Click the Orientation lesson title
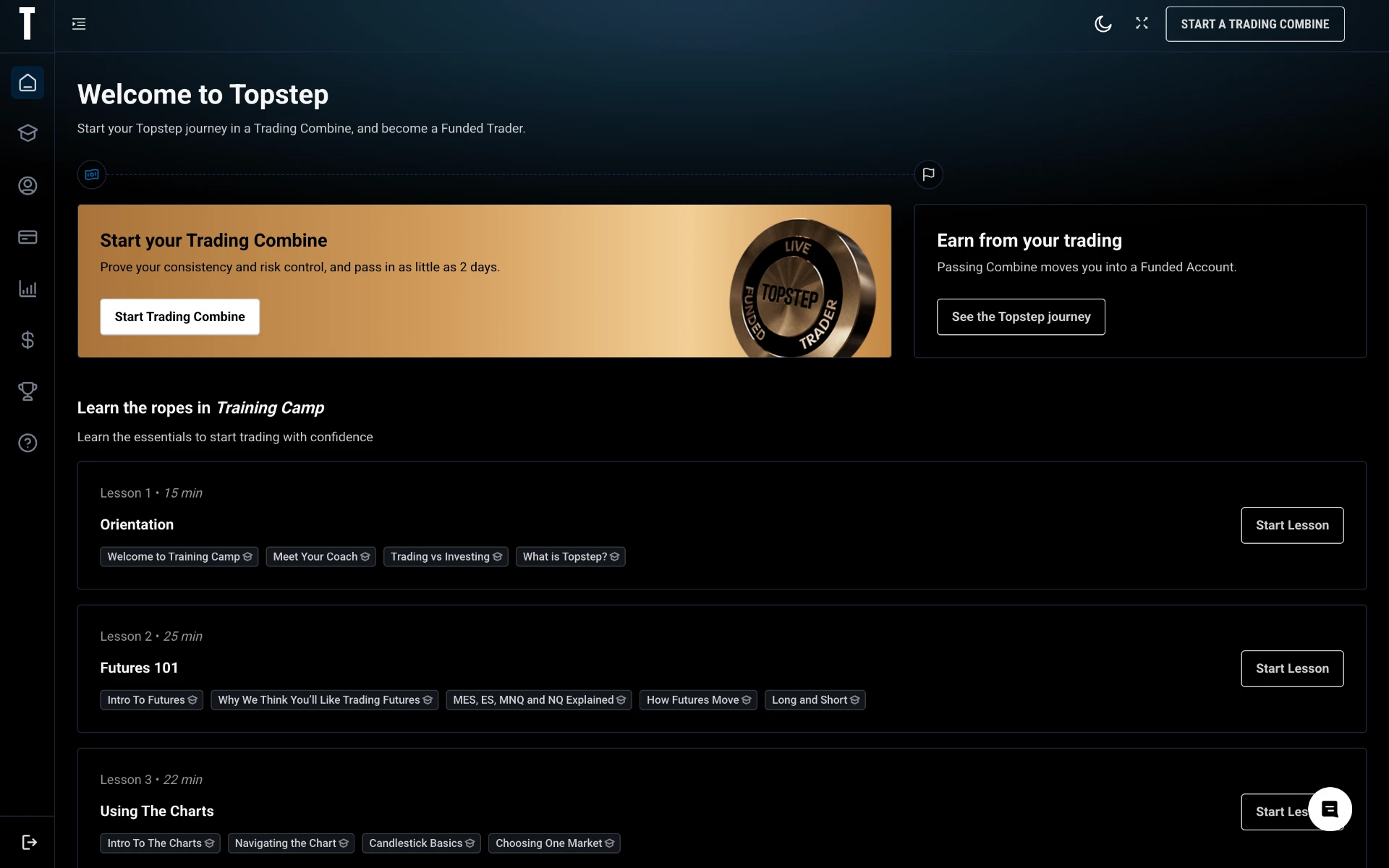1389x868 pixels. [137, 524]
